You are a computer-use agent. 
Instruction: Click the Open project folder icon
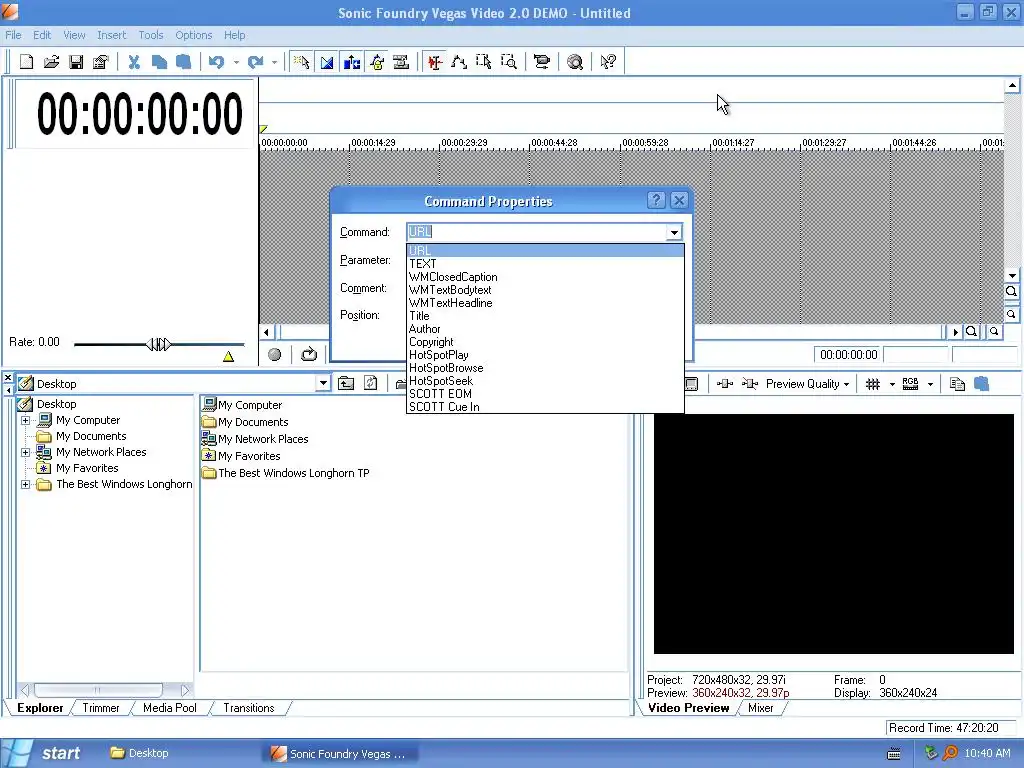click(x=52, y=62)
